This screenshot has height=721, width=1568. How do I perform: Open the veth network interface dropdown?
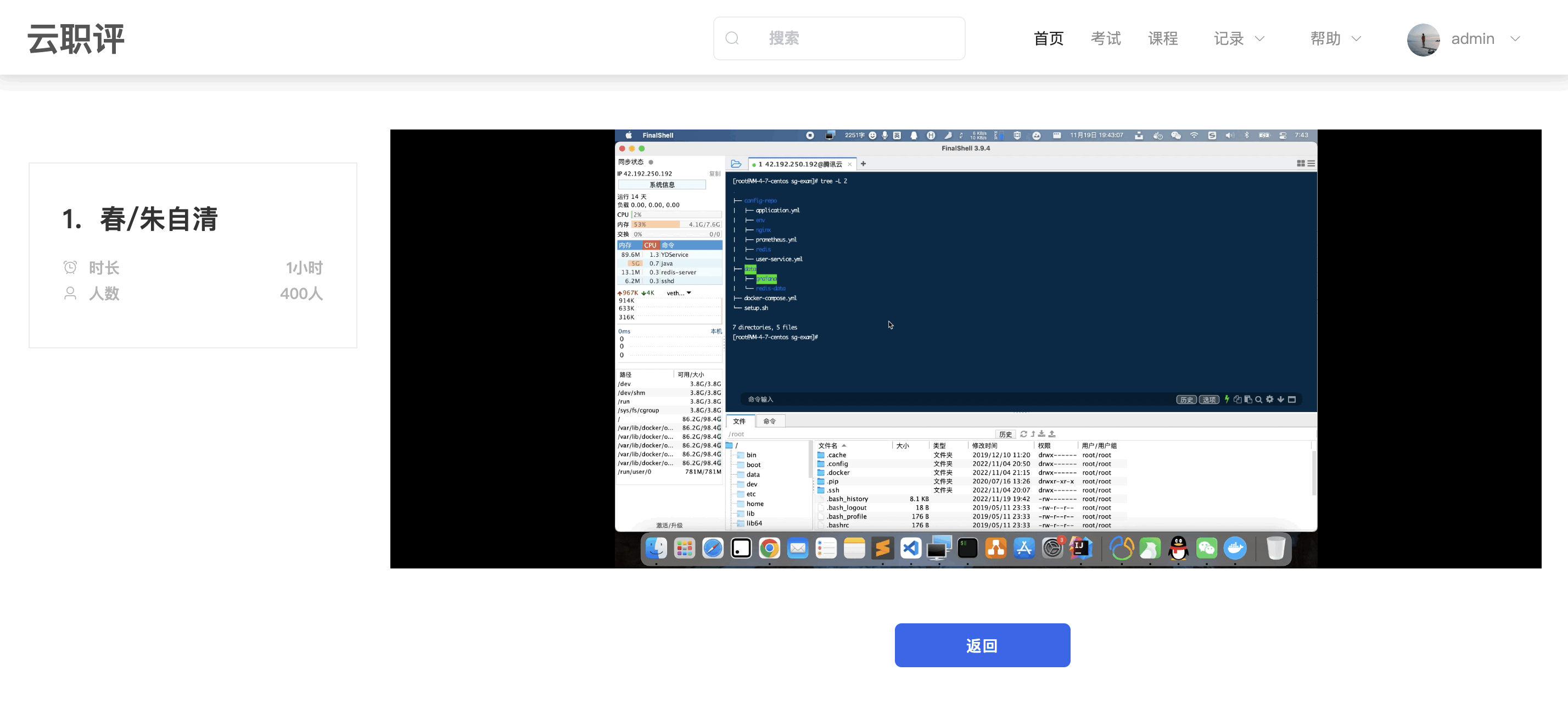(679, 292)
